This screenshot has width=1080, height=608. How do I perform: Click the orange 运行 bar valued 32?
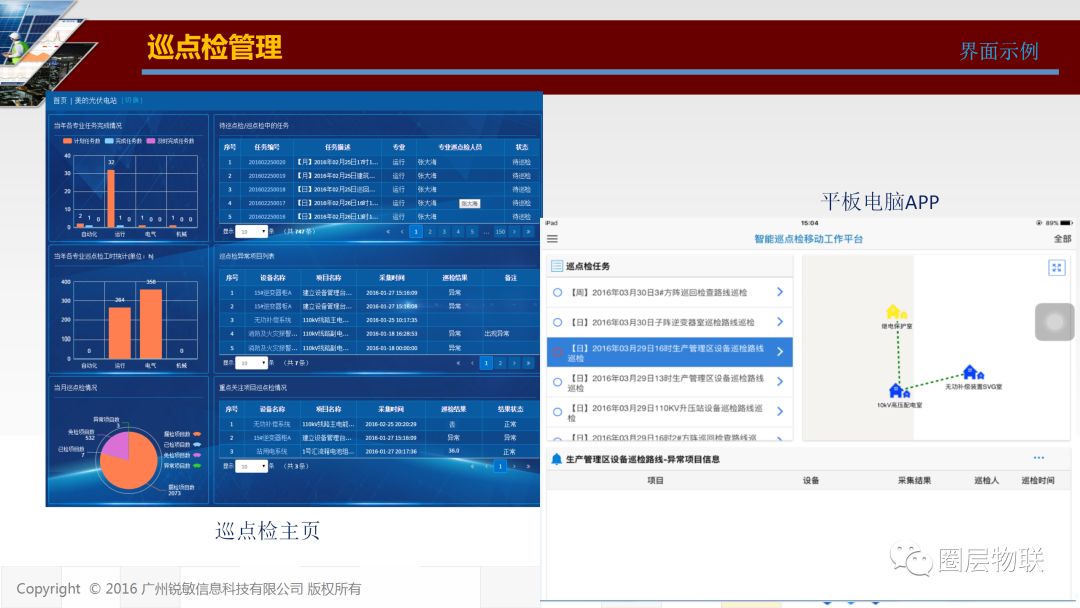(x=111, y=198)
